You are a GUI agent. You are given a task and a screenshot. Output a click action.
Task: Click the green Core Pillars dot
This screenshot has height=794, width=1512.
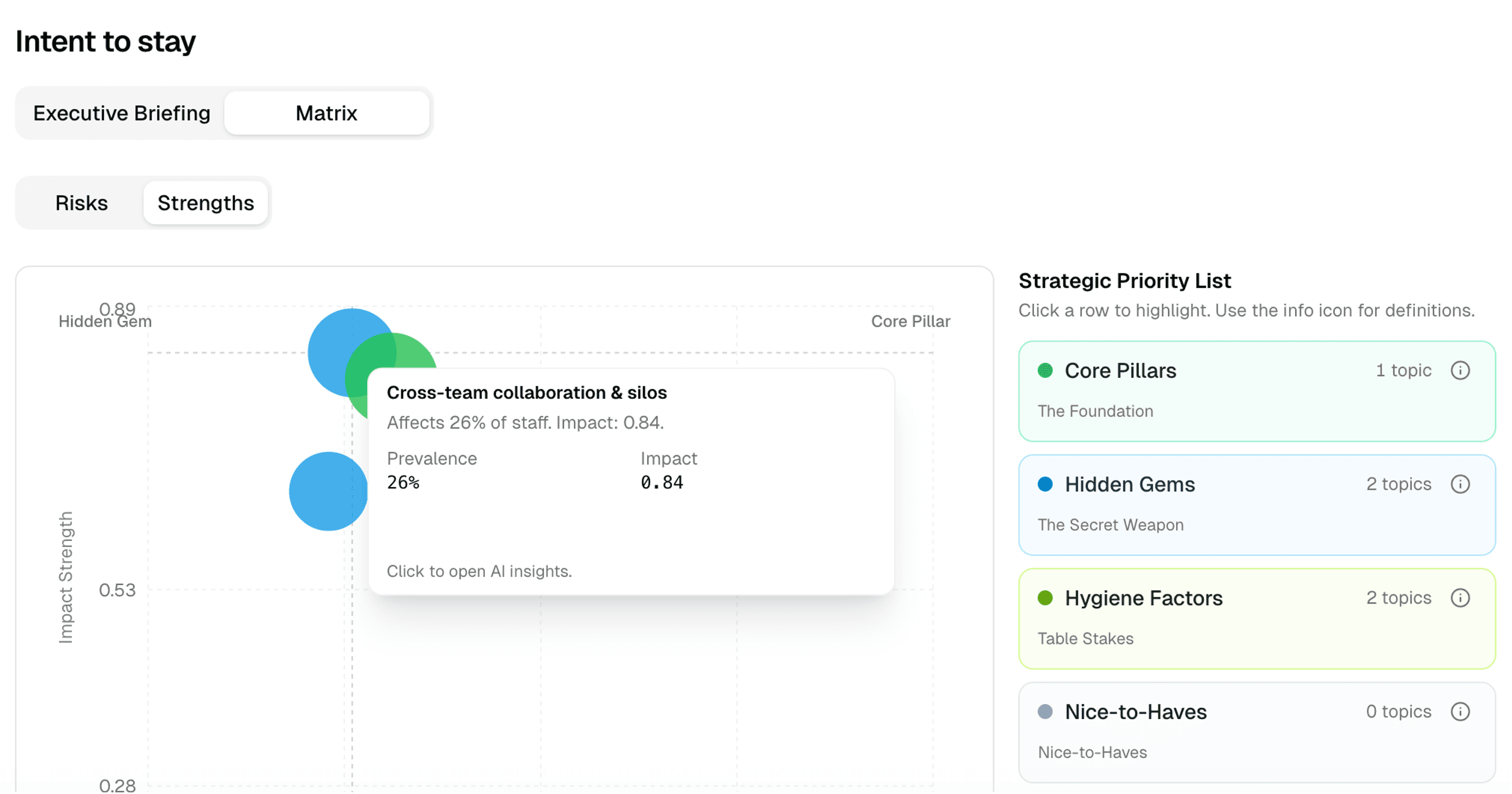[1045, 370]
